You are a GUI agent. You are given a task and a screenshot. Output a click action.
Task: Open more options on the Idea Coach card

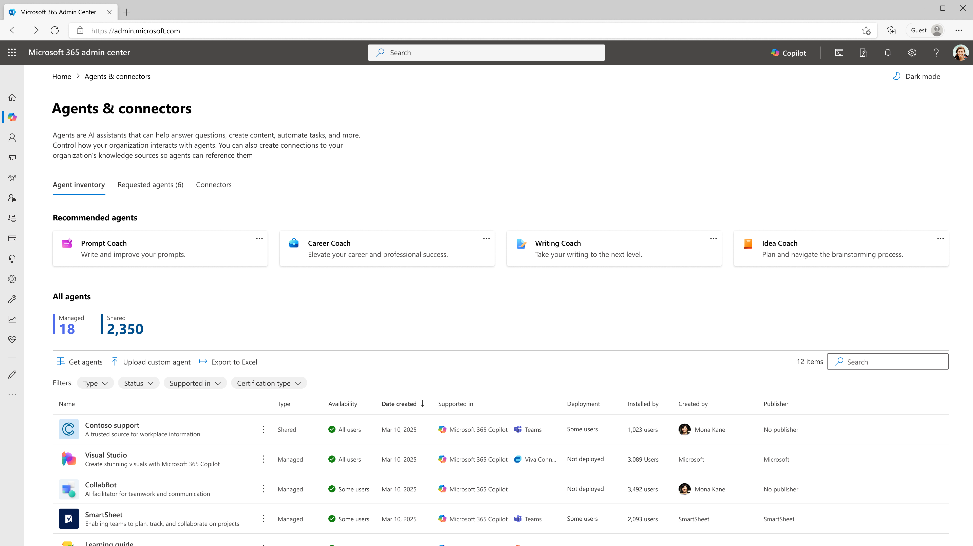941,238
